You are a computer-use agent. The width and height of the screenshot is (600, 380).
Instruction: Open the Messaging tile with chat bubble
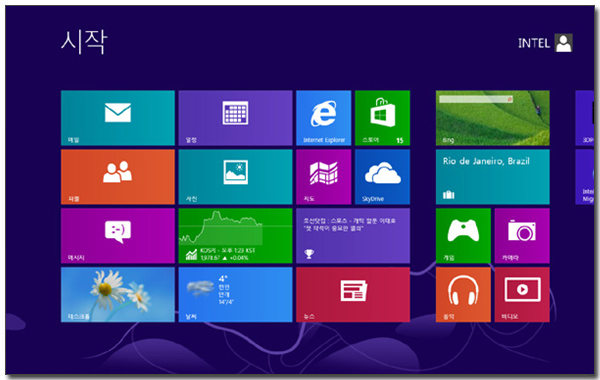pyautogui.click(x=118, y=236)
